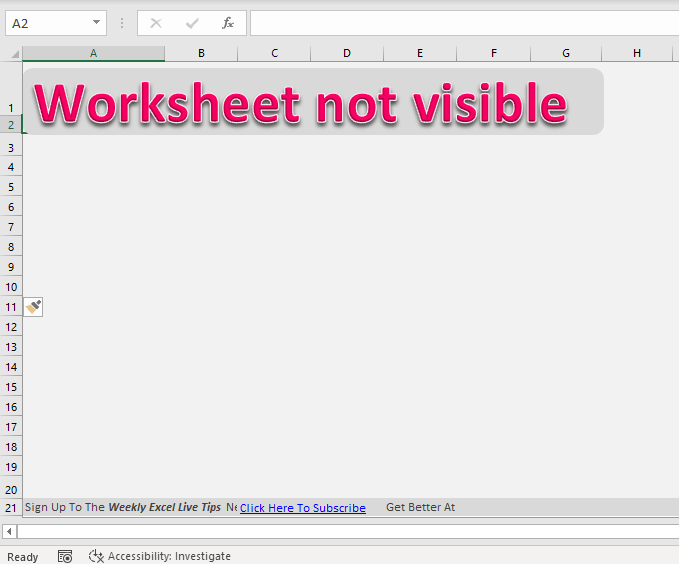Select row 2 header
This screenshot has height=564, width=679.
(x=11, y=125)
